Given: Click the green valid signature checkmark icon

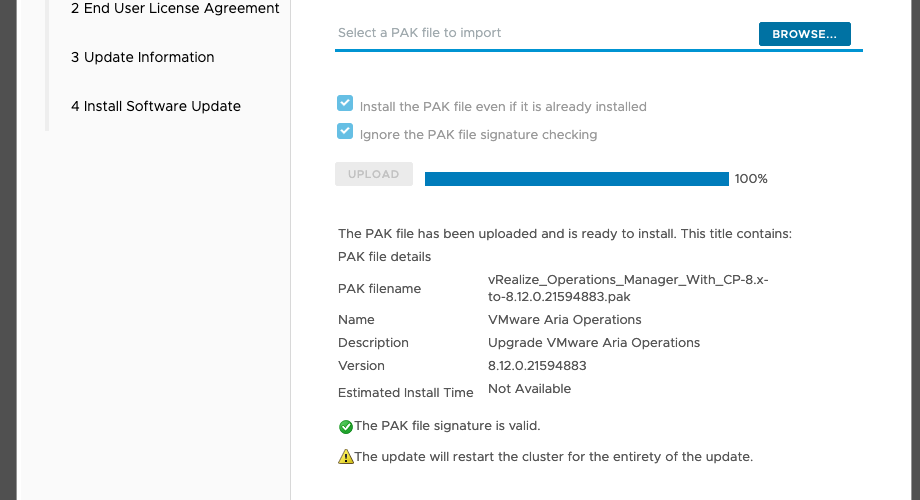Looking at the screenshot, I should click(x=346, y=427).
